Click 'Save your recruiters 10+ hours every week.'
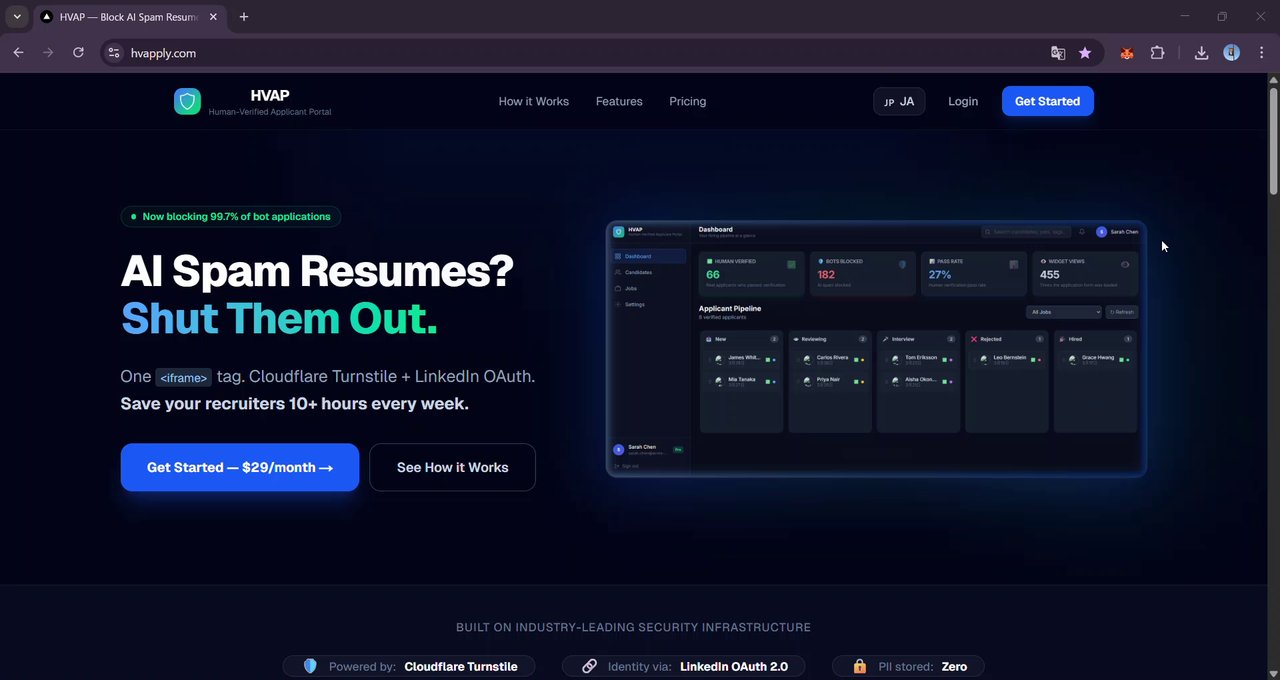Image resolution: width=1280 pixels, height=680 pixels. [x=295, y=404]
